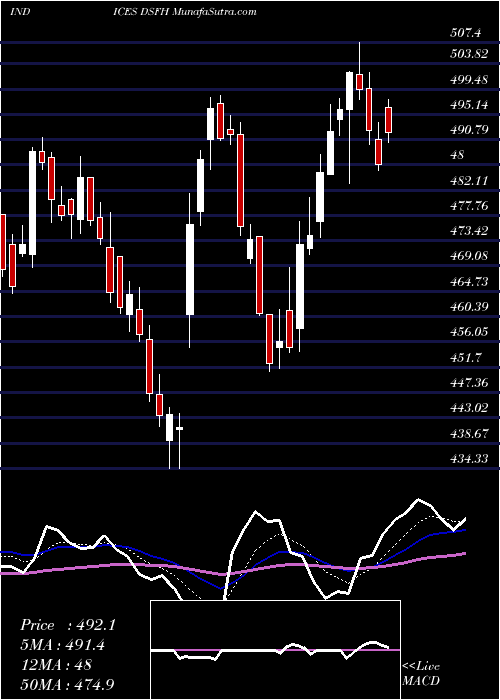This screenshot has width=500, height=700.
Task: Select the 5MA : 491.4 readout
Action: coord(65,645)
